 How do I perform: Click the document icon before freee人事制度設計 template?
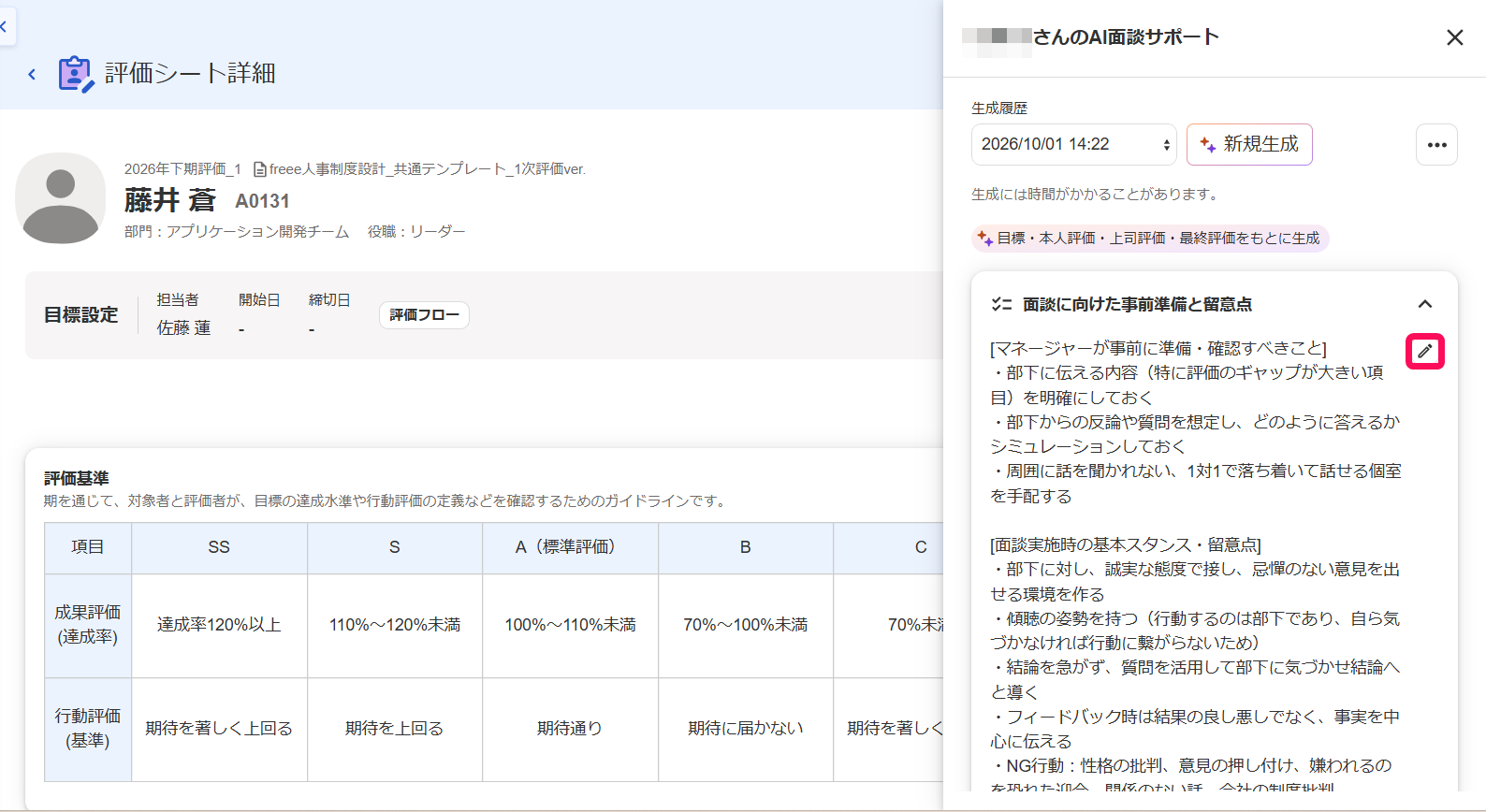(x=260, y=169)
